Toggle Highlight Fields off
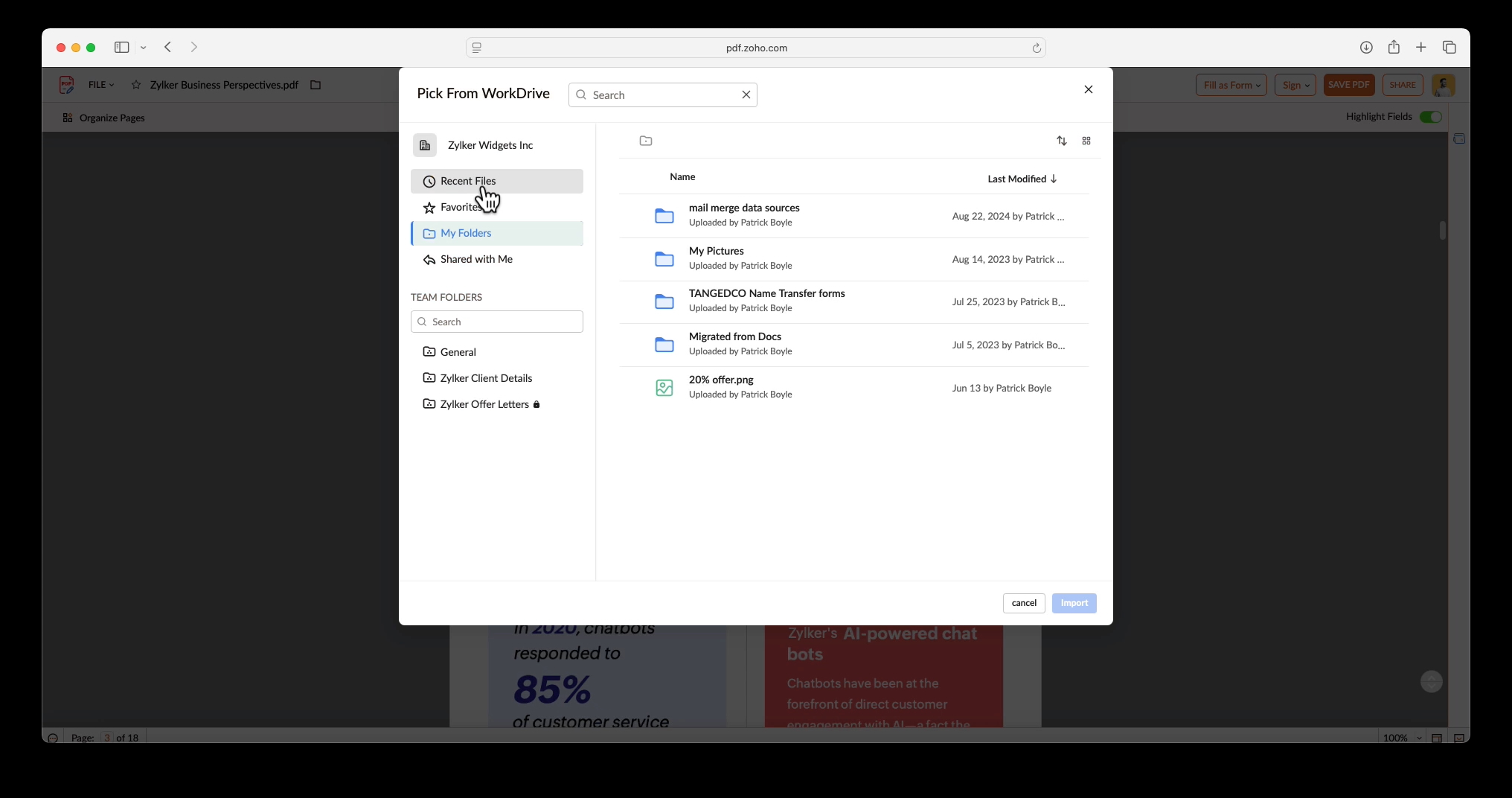 (1431, 117)
